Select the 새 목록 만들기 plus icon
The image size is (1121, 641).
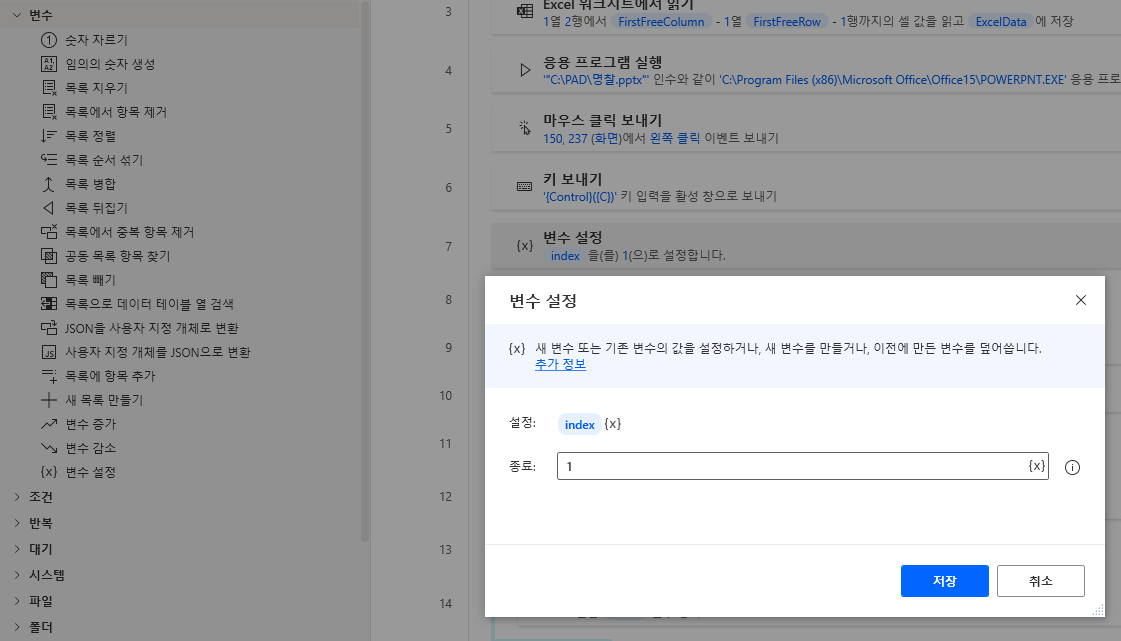tap(49, 400)
